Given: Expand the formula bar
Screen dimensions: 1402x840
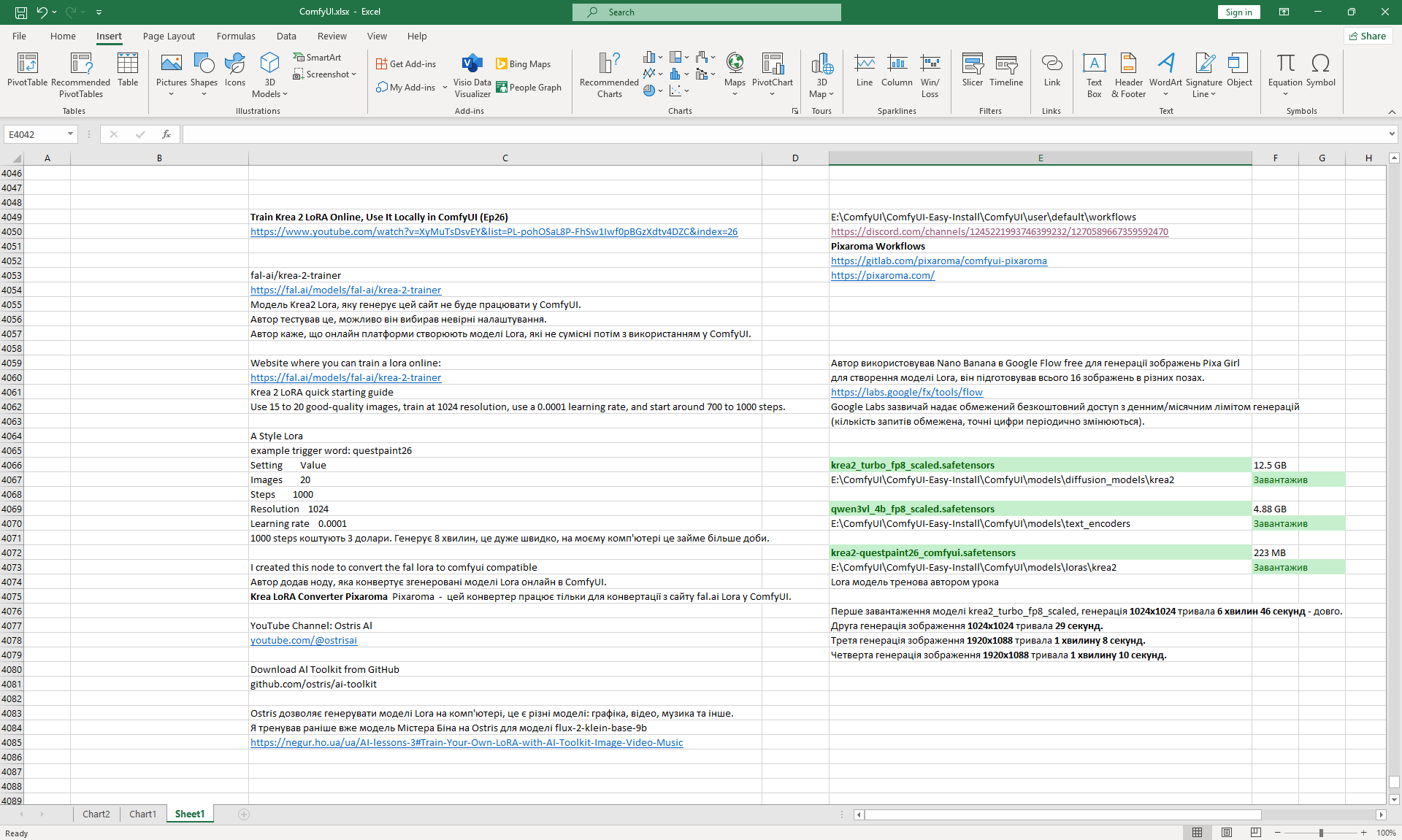Looking at the screenshot, I should [x=1392, y=134].
